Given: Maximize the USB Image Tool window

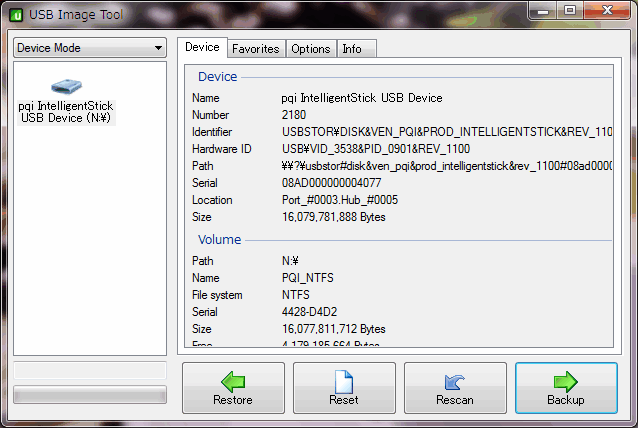Looking at the screenshot, I should pos(570,11).
